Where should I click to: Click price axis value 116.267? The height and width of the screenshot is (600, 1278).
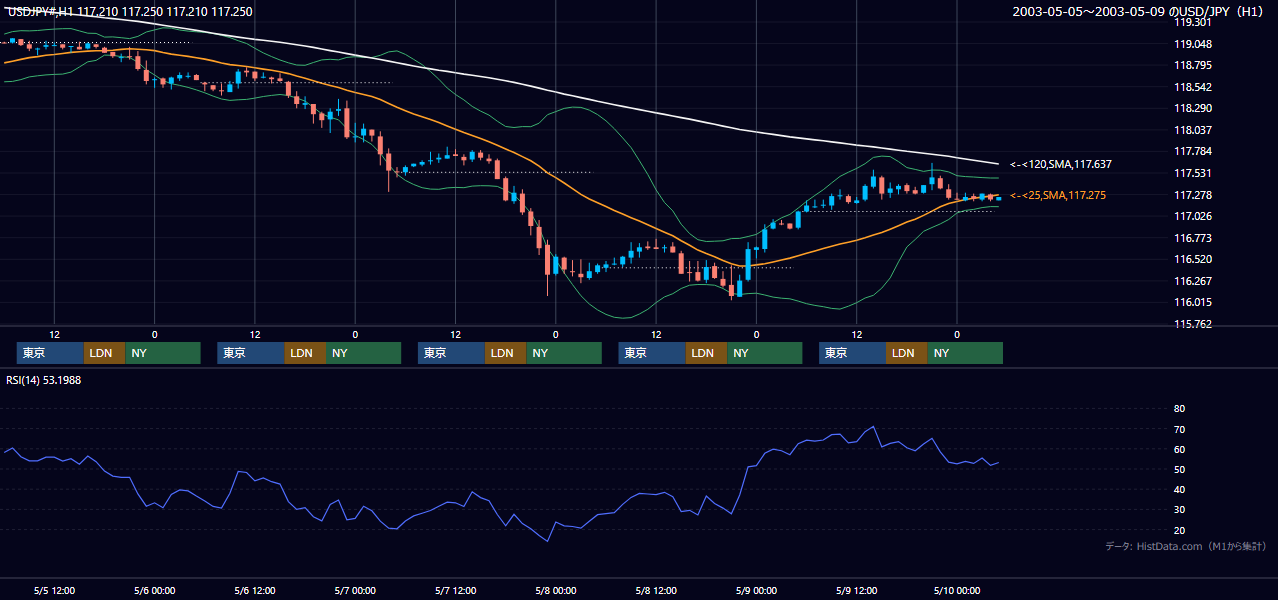click(1191, 281)
